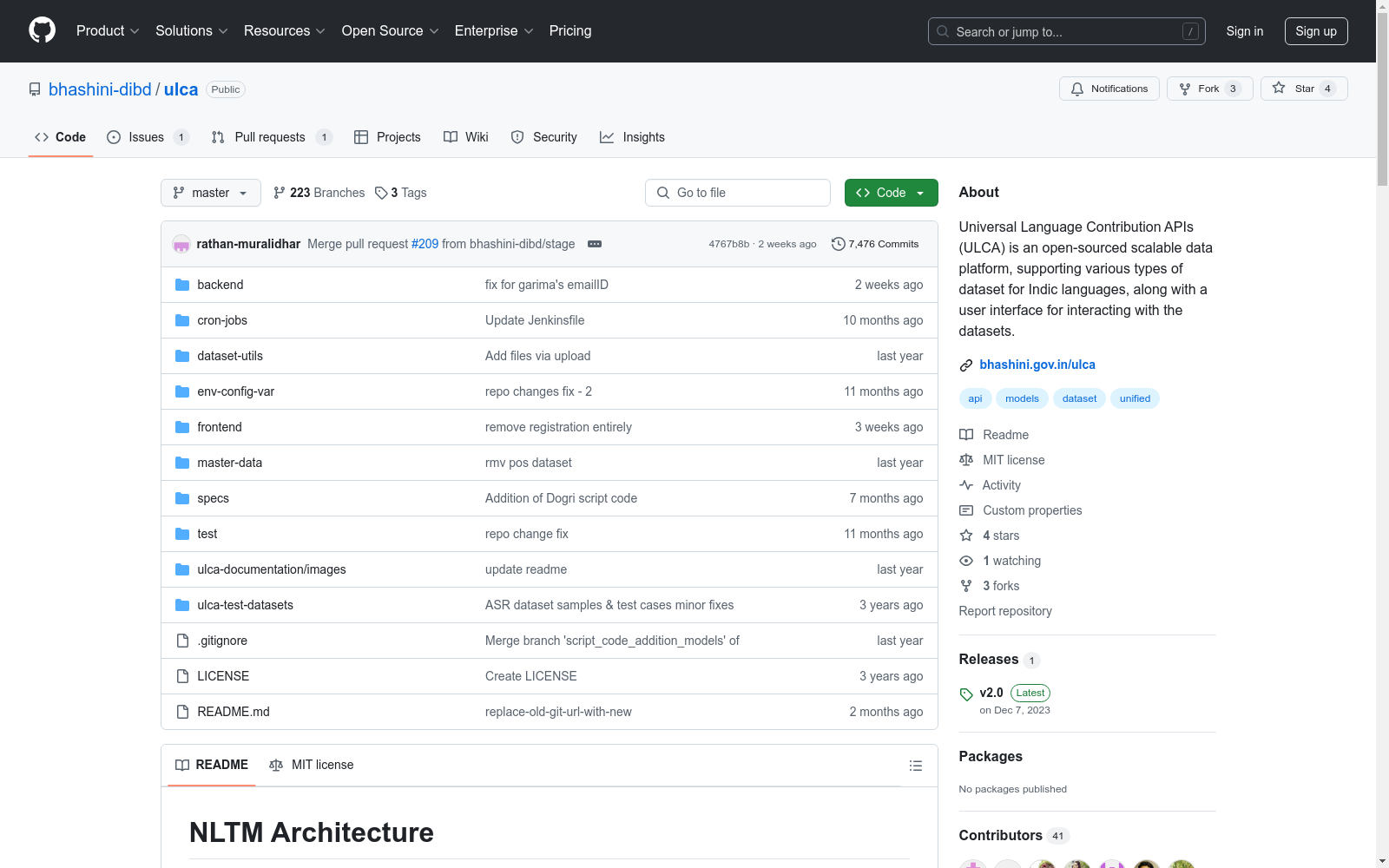
Task: Open the bhashini-dibd owner link
Action: click(100, 89)
